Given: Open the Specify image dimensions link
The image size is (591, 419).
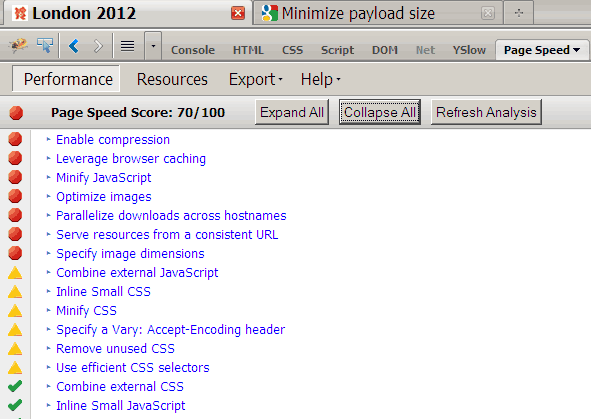Looking at the screenshot, I should [x=130, y=254].
